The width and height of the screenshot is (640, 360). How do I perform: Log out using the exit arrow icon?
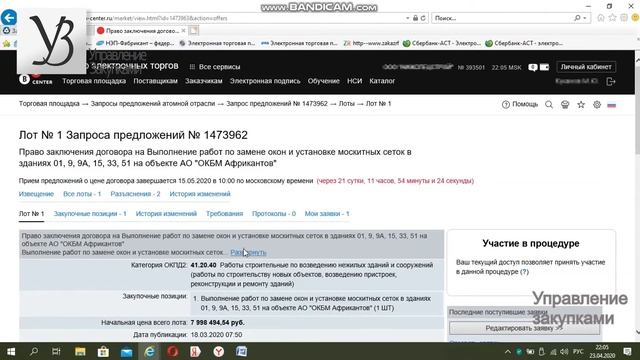611,82
